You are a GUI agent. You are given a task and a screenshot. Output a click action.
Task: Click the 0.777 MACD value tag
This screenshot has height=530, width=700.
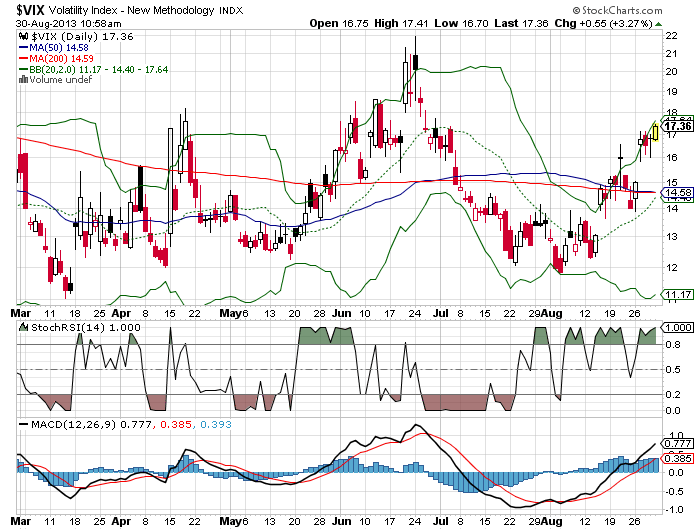[x=678, y=443]
